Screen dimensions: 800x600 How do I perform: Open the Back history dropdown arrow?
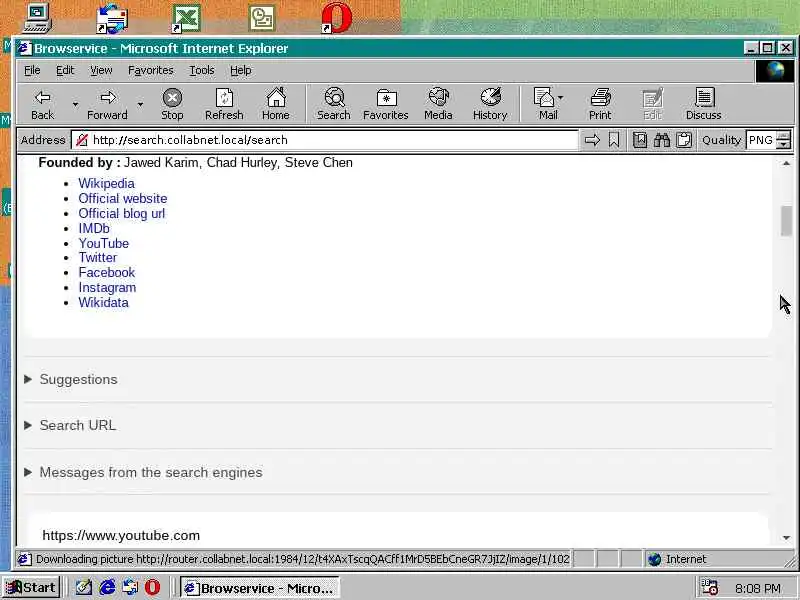click(75, 105)
